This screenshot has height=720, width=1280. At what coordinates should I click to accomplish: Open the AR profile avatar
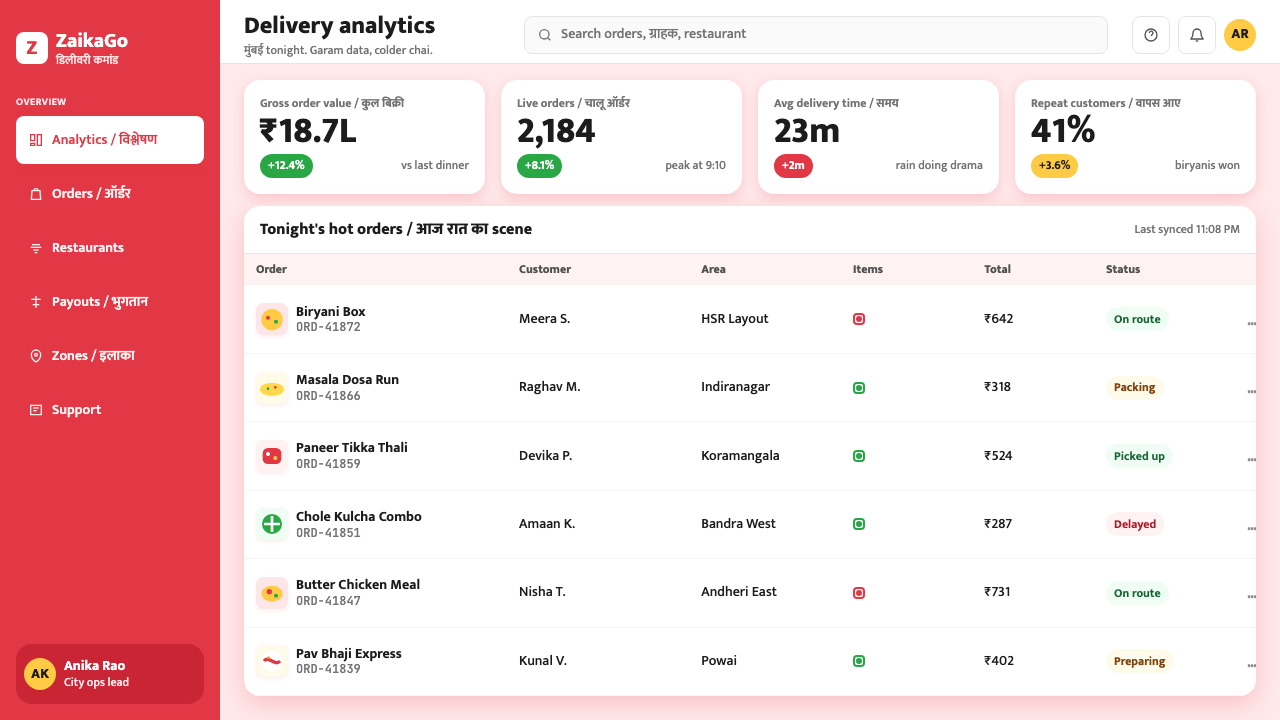[x=1240, y=35]
